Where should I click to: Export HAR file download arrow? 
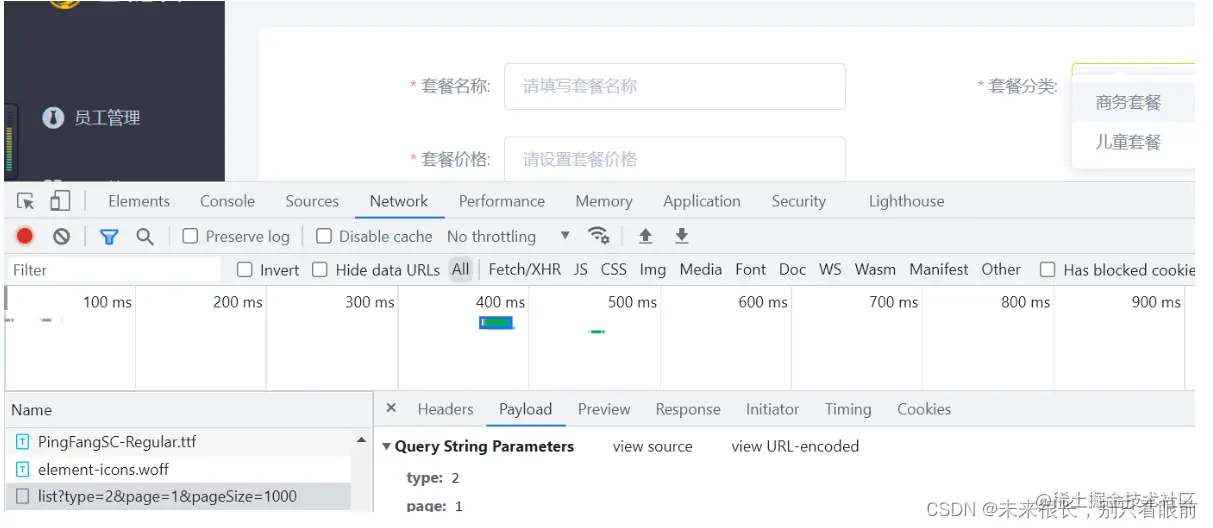681,236
